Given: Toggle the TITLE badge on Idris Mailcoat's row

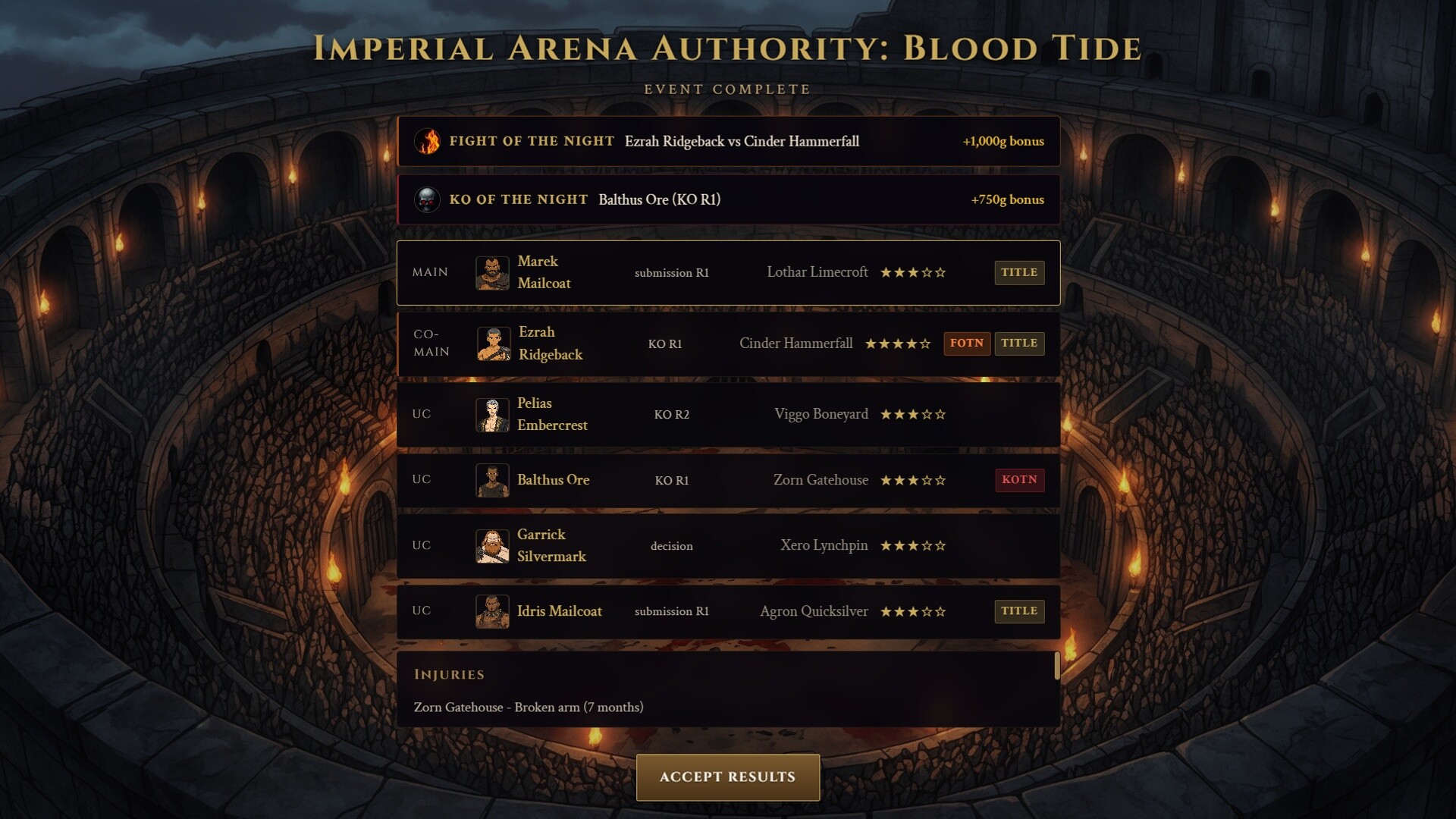Looking at the screenshot, I should pos(1019,611).
